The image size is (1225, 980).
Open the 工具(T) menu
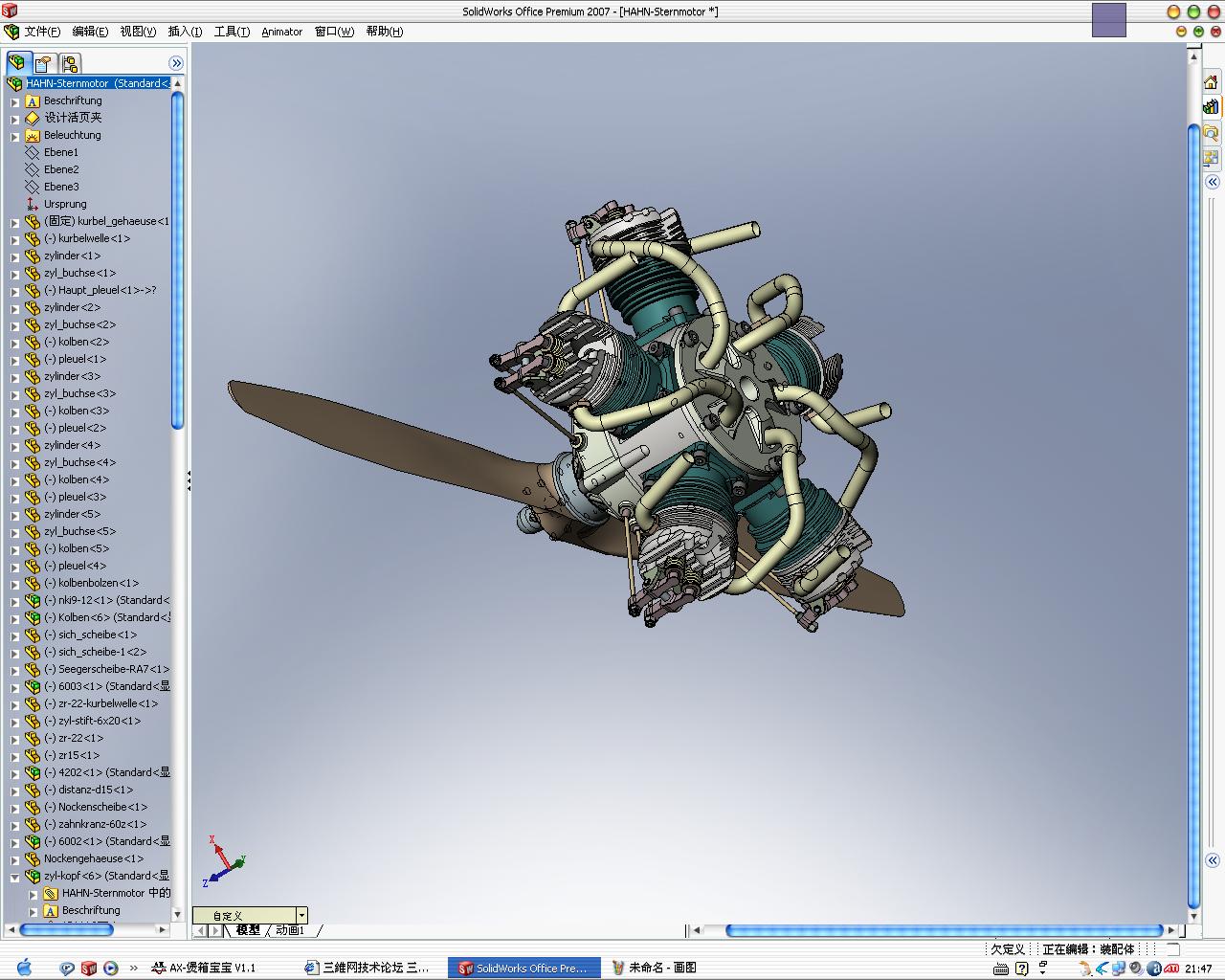click(232, 32)
